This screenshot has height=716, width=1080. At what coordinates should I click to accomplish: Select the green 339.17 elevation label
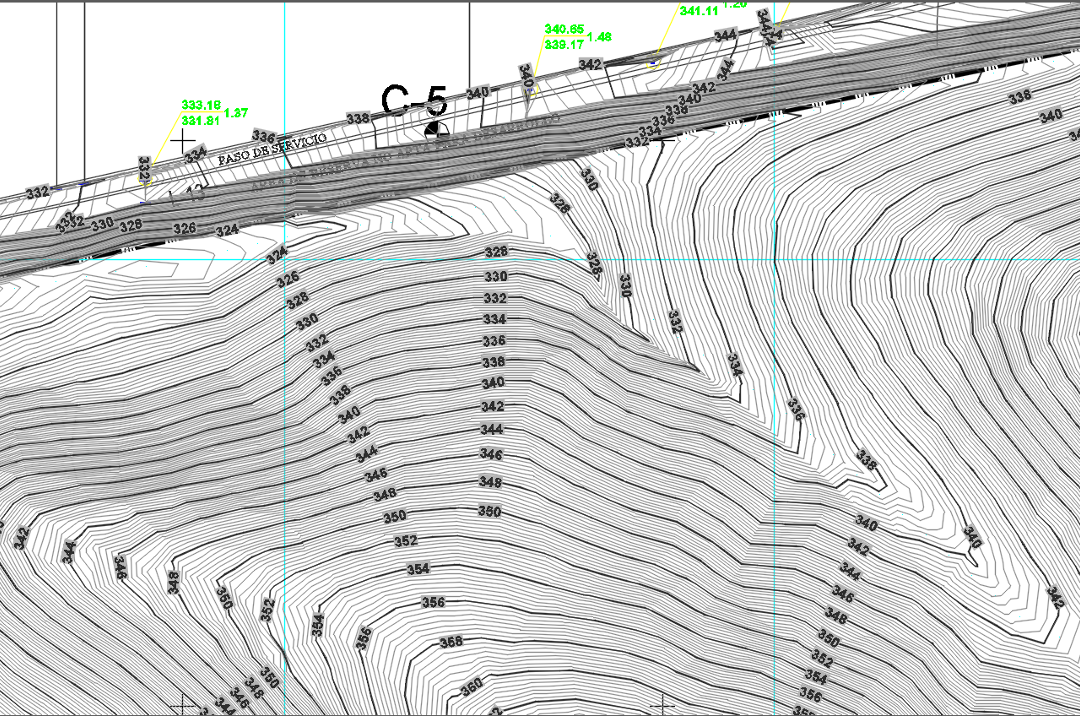pos(564,45)
